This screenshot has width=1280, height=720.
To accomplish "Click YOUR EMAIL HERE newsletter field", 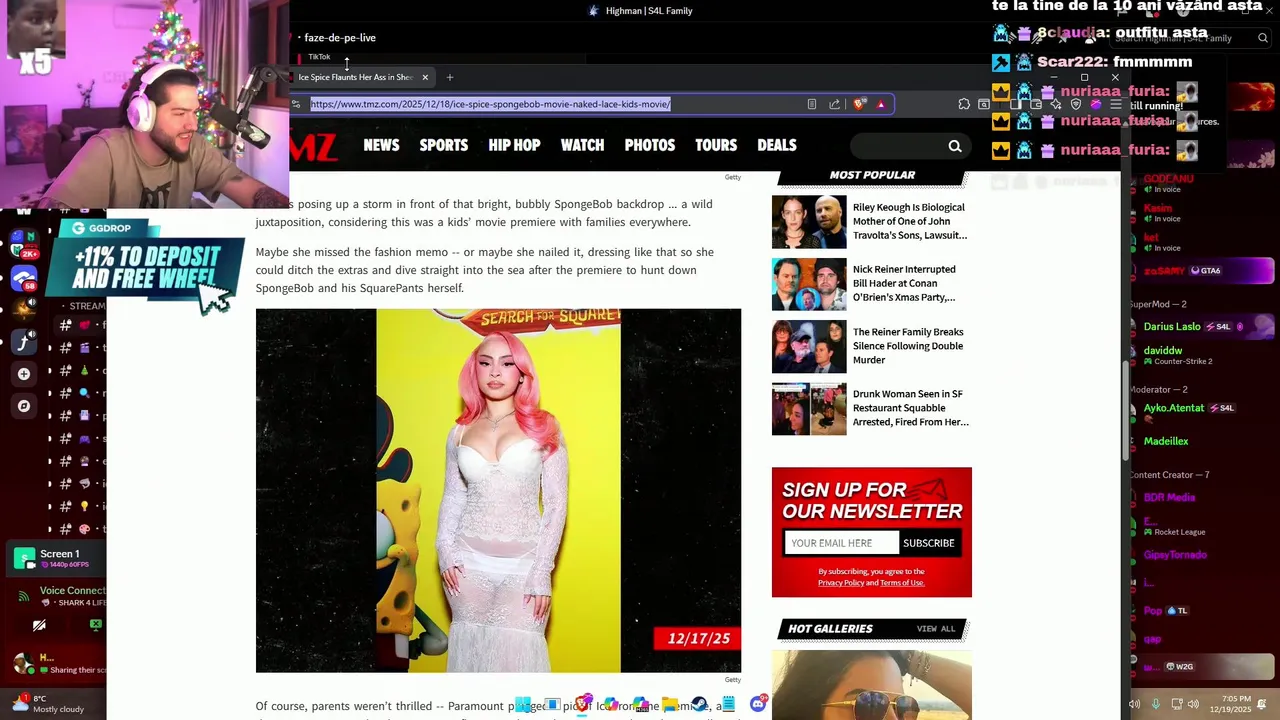I will pos(841,543).
